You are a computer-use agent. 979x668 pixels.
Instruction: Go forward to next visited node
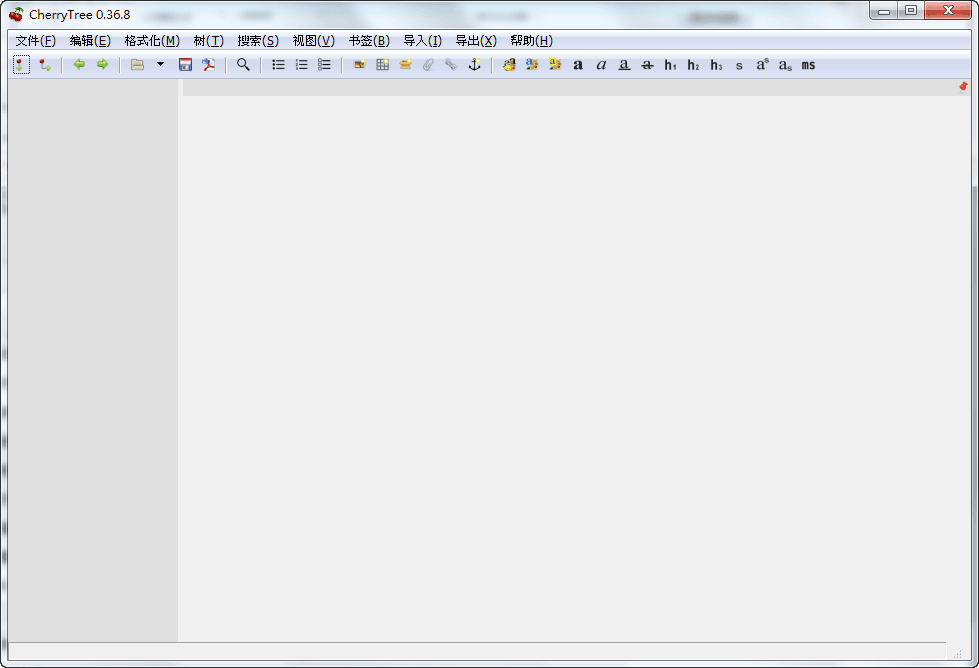pos(102,65)
